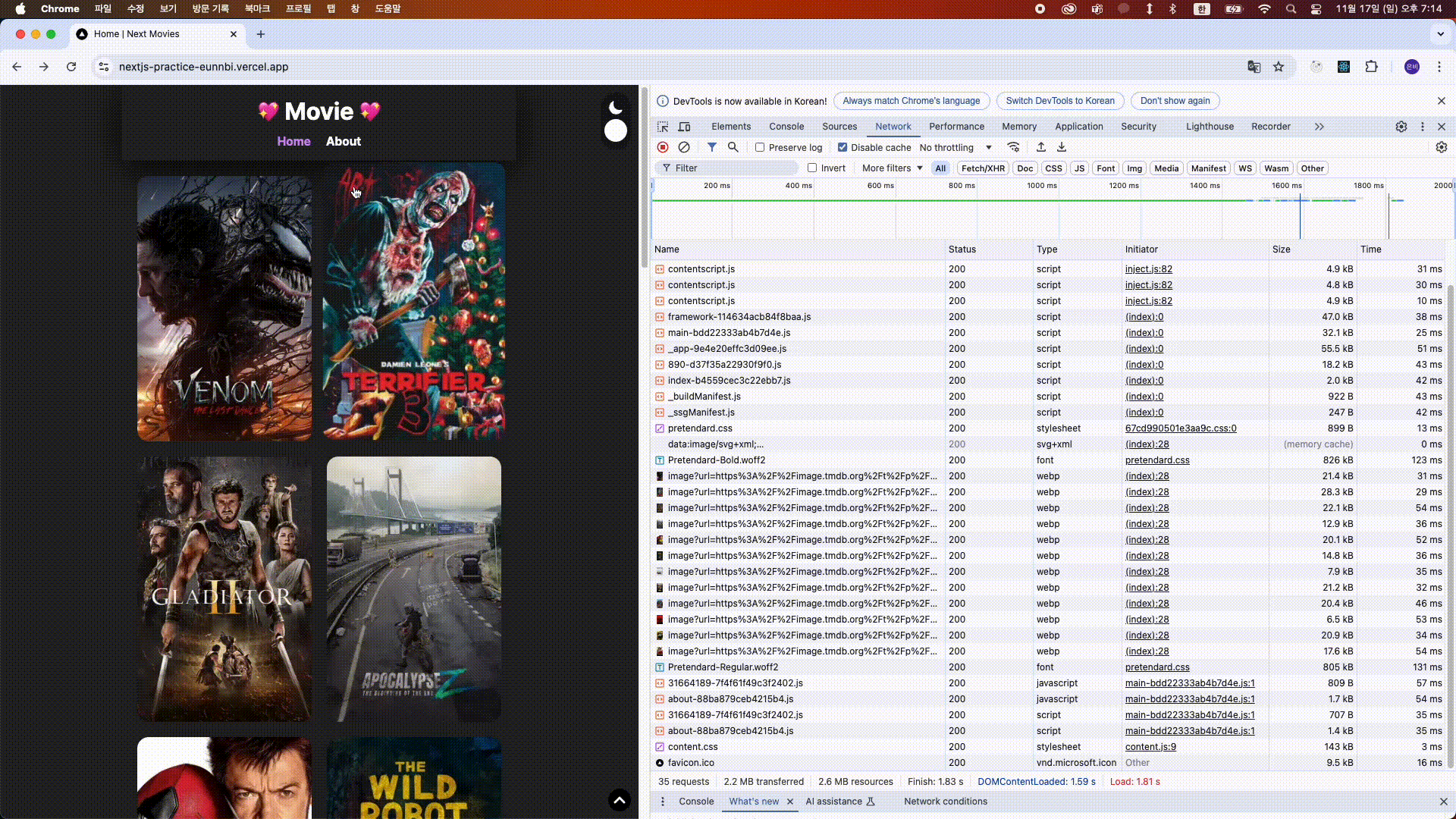Enable the Preserve log checkbox
1456x819 pixels.
point(760,147)
